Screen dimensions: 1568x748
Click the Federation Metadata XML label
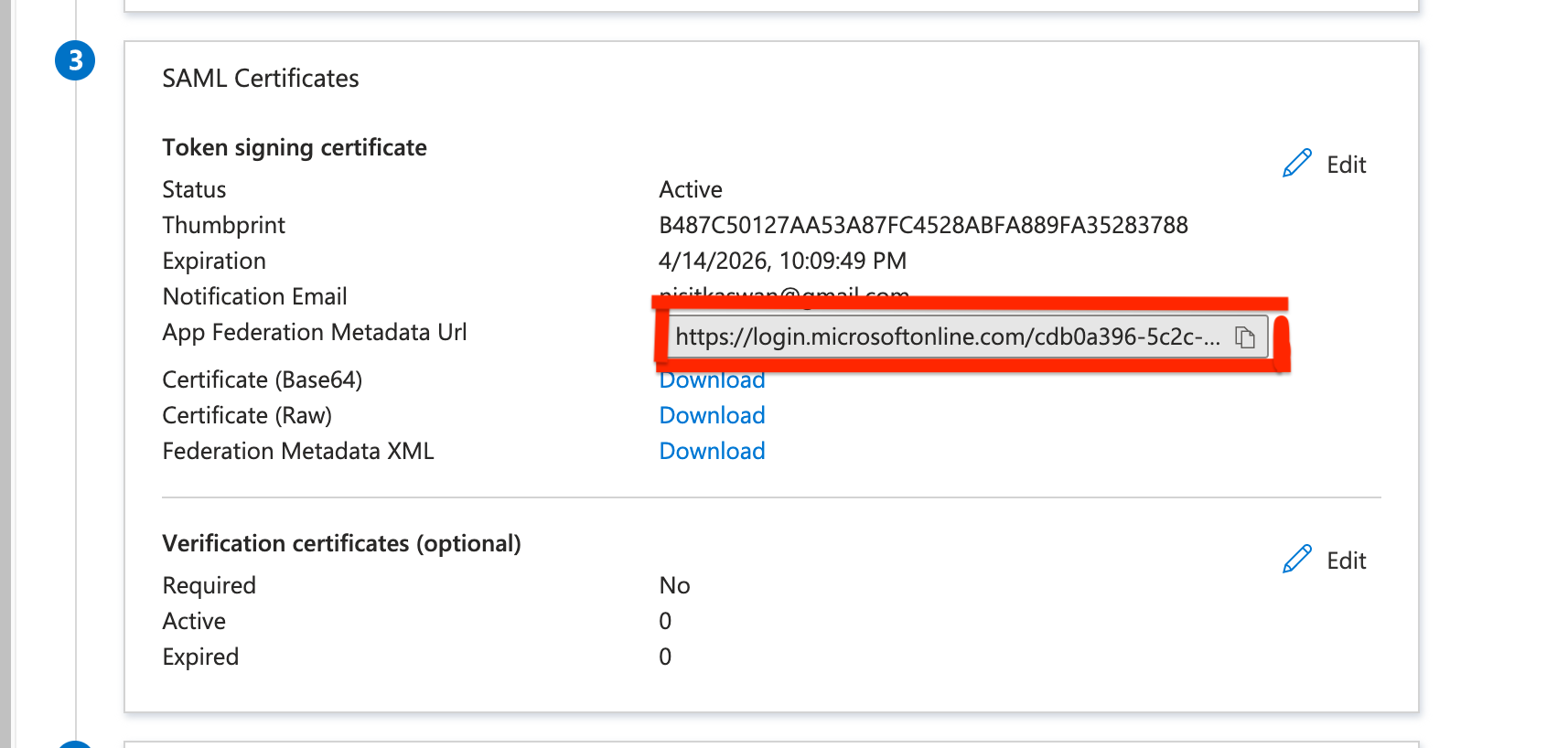297,451
